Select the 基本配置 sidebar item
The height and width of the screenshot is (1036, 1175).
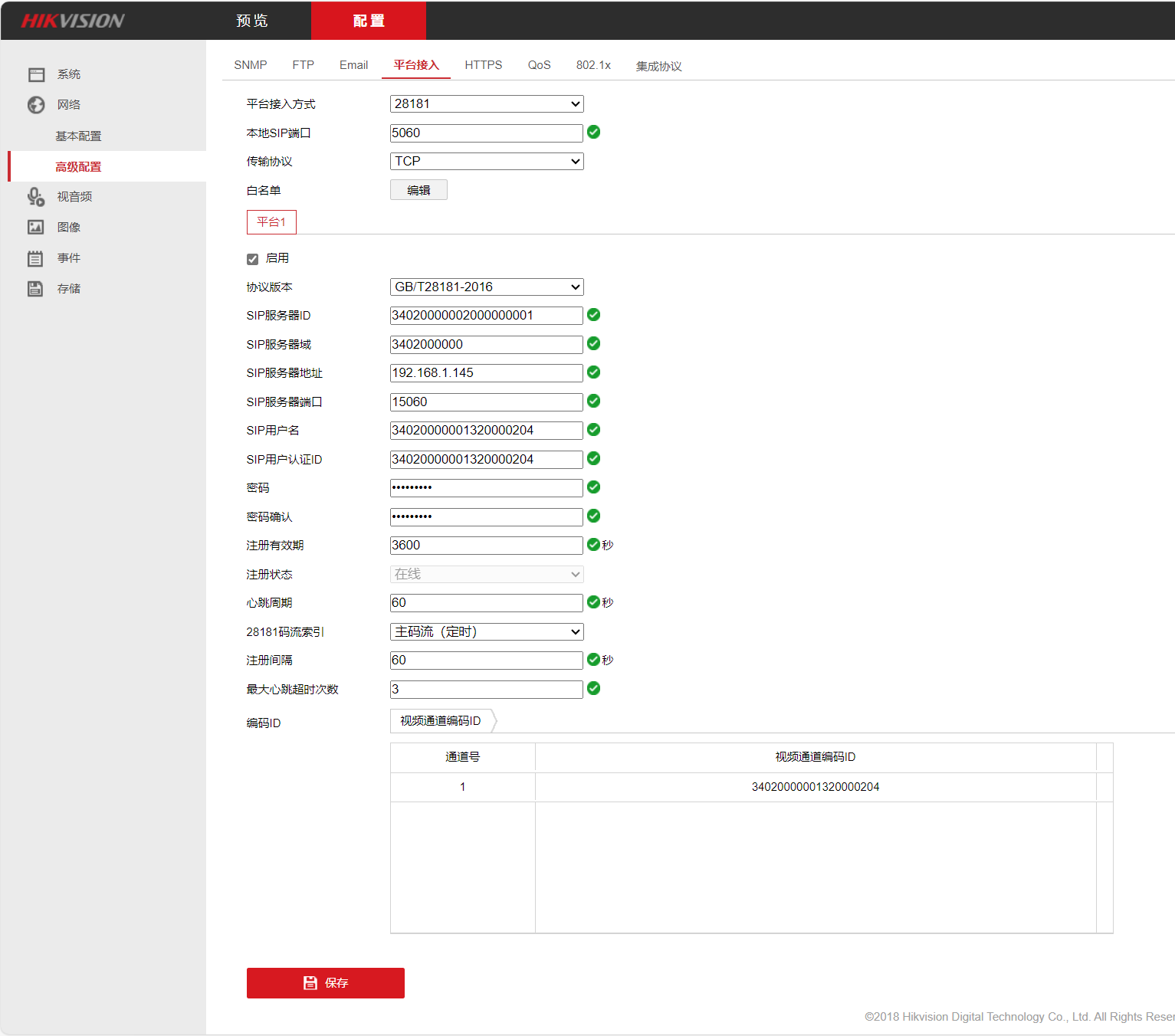78,136
